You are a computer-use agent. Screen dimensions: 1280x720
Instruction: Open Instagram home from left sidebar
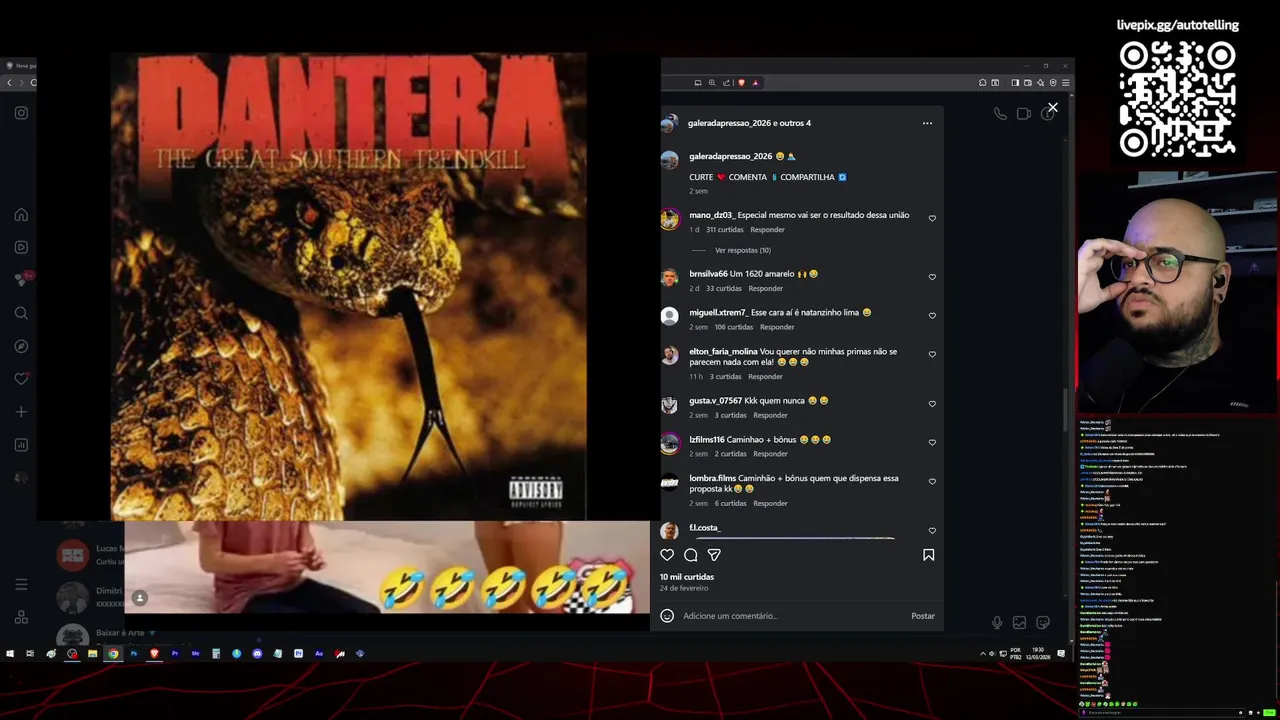click(21, 215)
